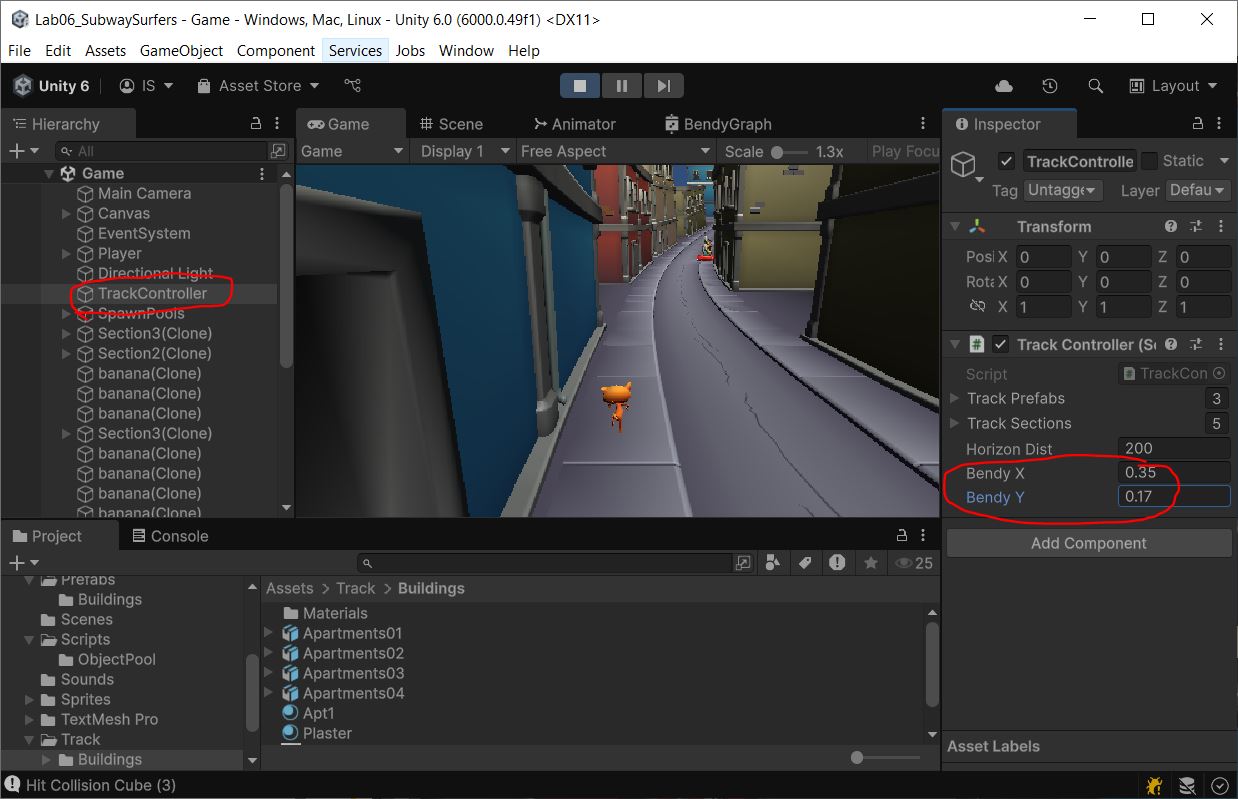The height and width of the screenshot is (799, 1238).
Task: Open the Tag dropdown
Action: click(1062, 190)
